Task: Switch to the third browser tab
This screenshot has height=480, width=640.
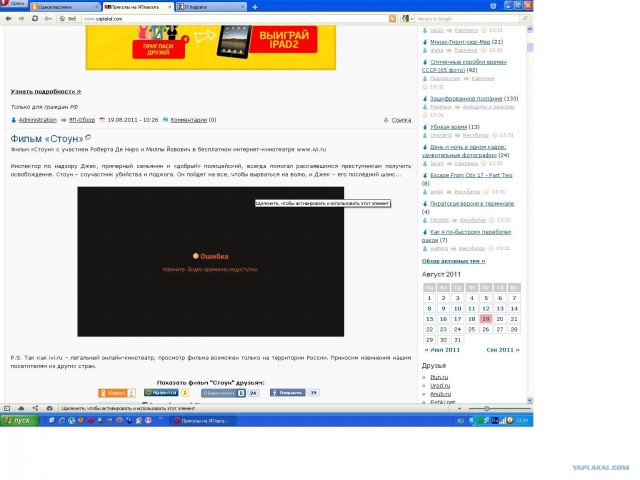Action: pyautogui.click(x=211, y=7)
